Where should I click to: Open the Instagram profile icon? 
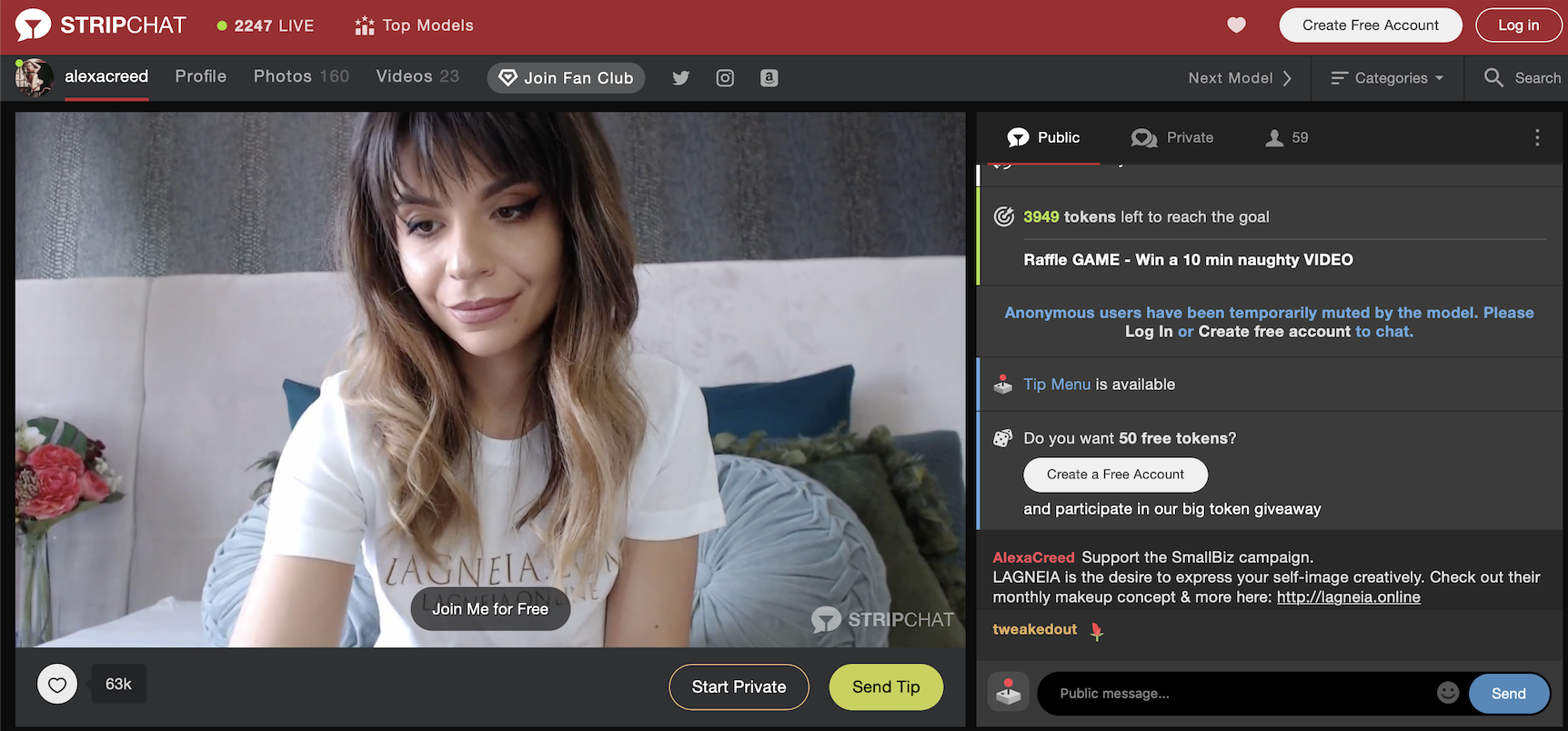[x=725, y=78]
